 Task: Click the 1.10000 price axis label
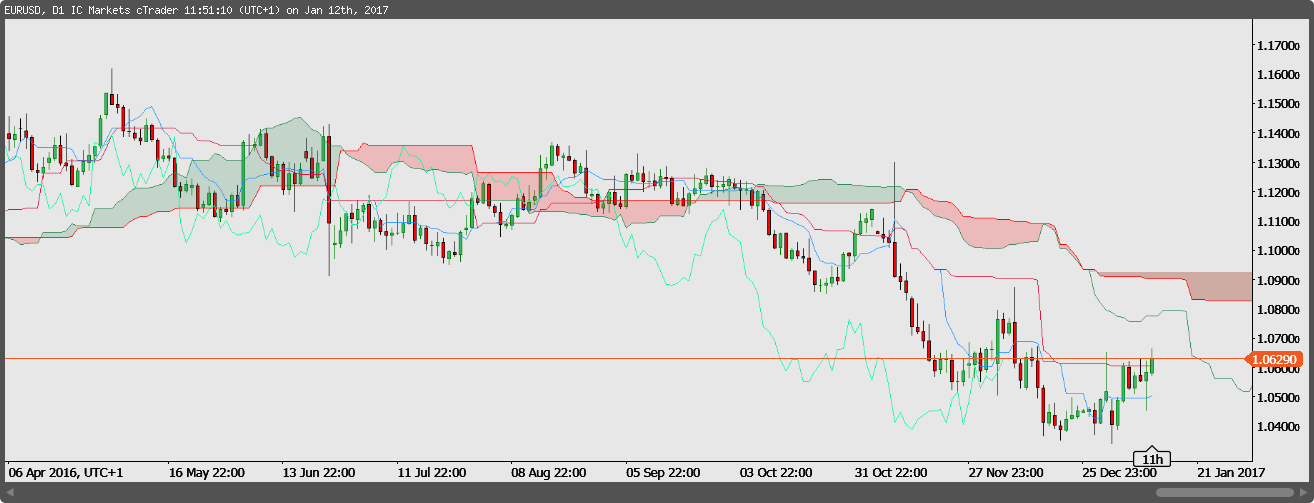pyautogui.click(x=1280, y=251)
